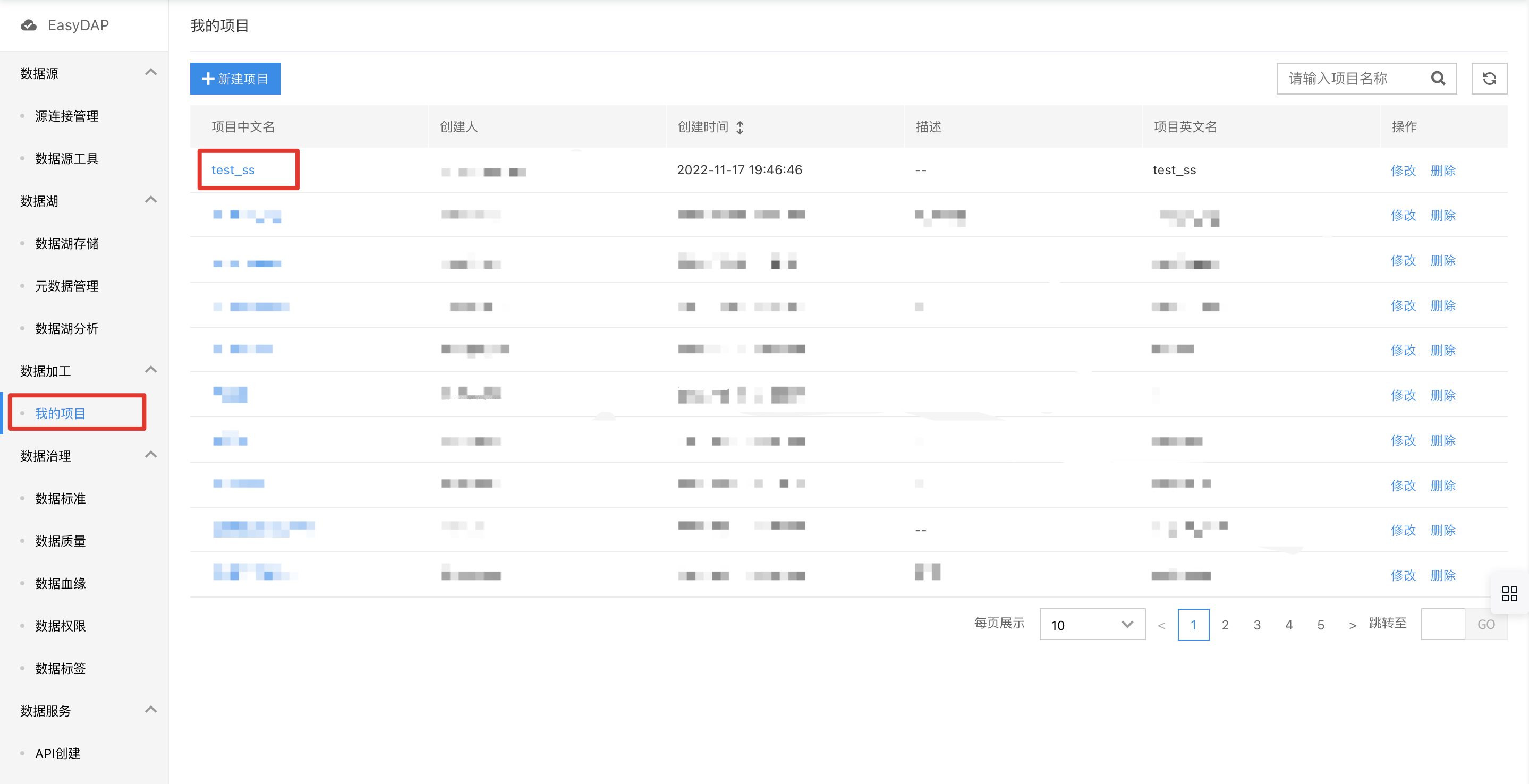Click the EasyDAP cloud logo icon
1529x784 pixels.
pyautogui.click(x=29, y=25)
